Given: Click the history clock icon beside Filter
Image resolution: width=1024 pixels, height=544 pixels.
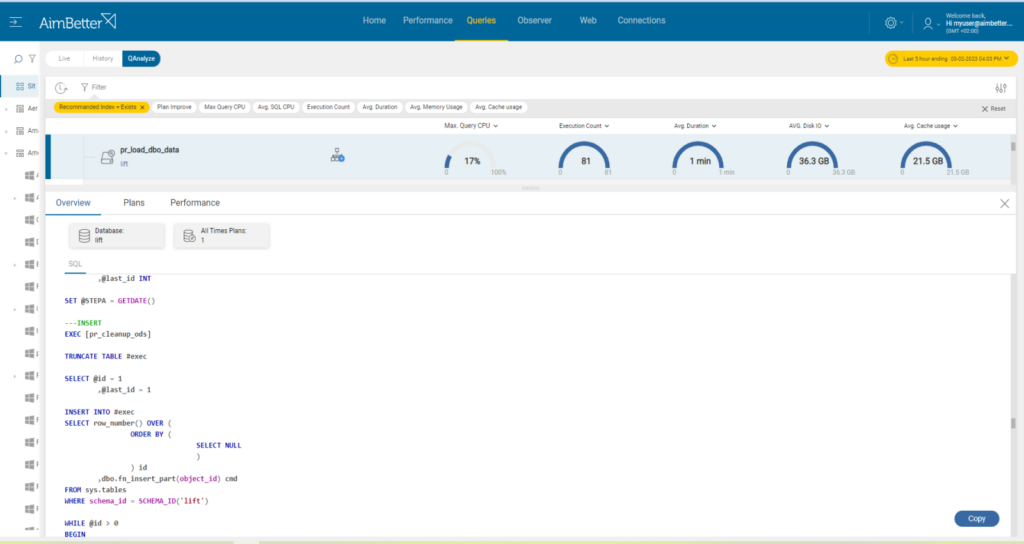Looking at the screenshot, I should tap(61, 88).
